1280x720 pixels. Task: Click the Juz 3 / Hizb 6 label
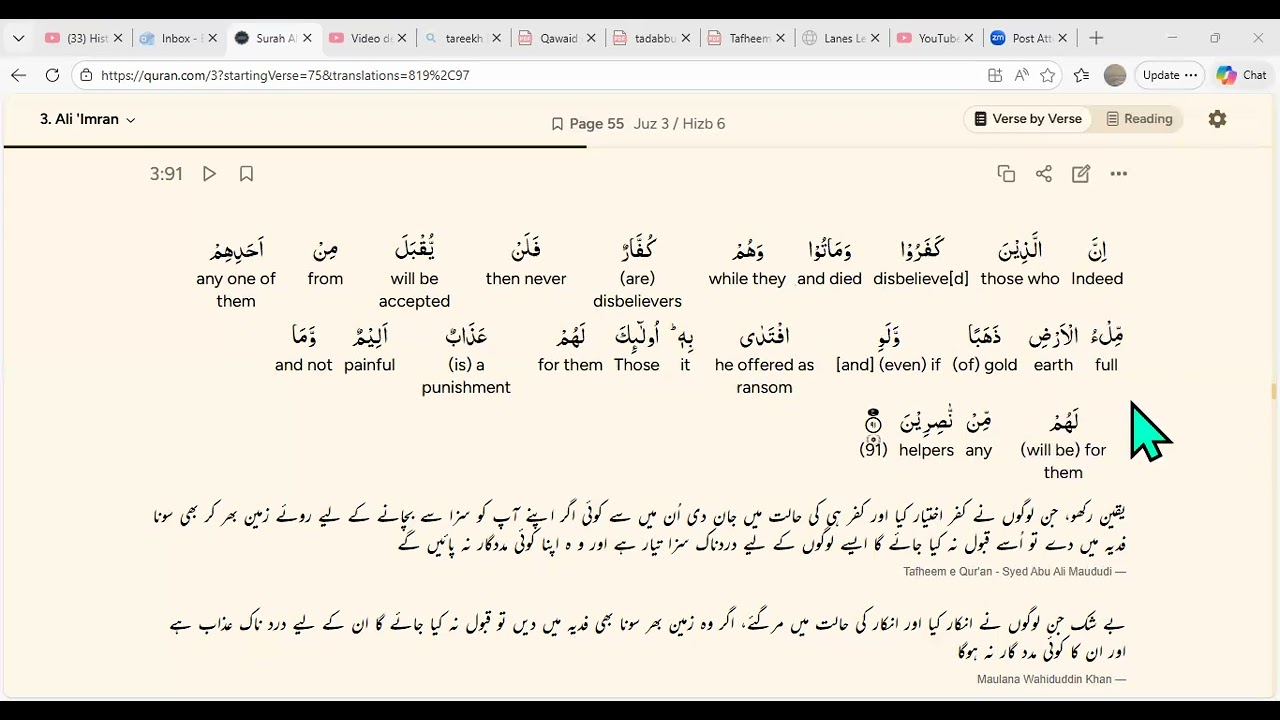pos(679,124)
